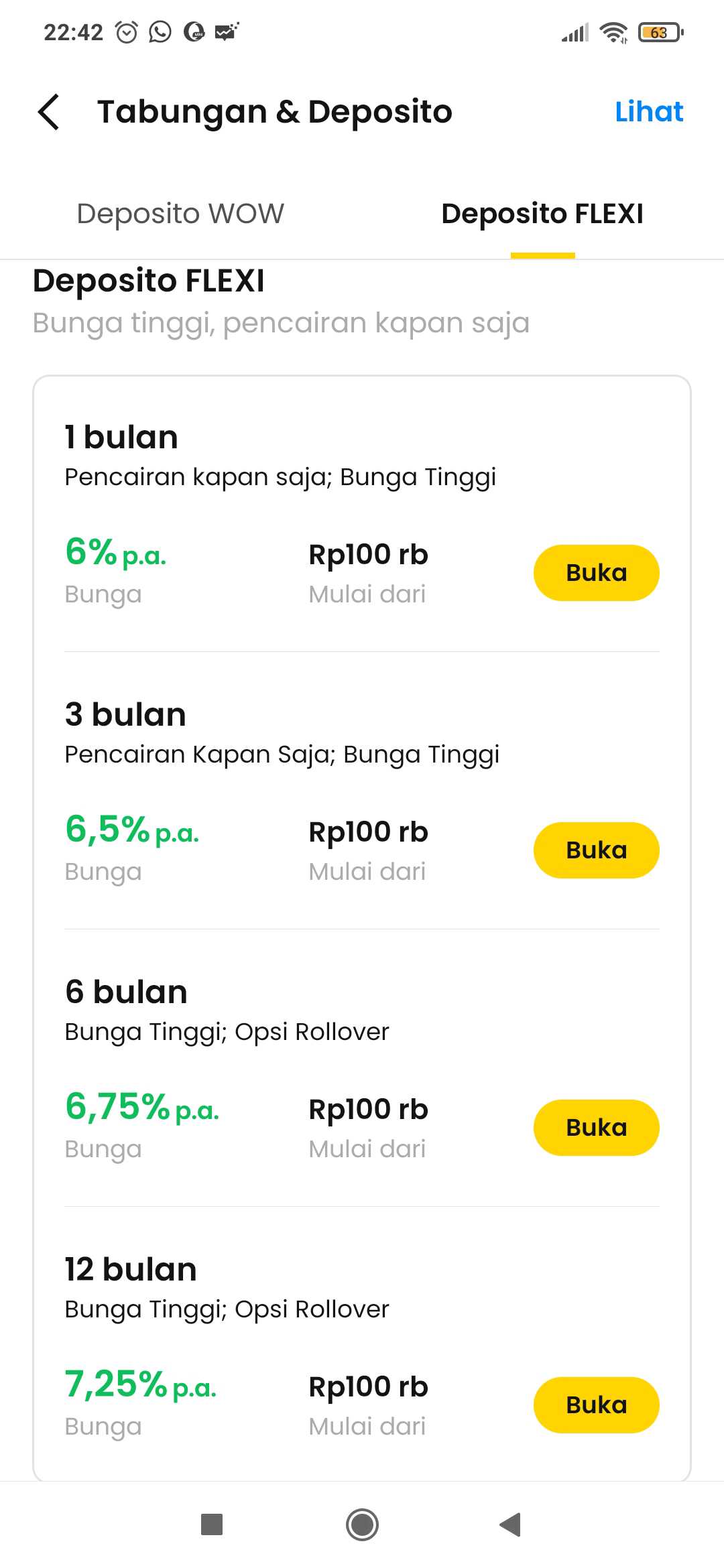This screenshot has width=724, height=1568.
Task: Switch to the Deposito WOW tab
Action: click(180, 214)
